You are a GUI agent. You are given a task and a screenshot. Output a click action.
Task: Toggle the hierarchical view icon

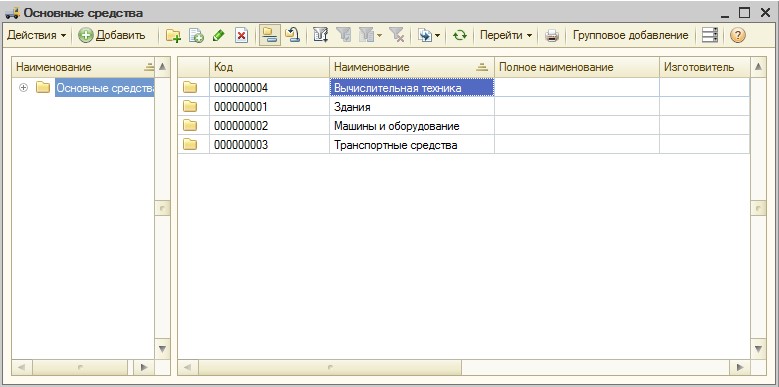(270, 35)
